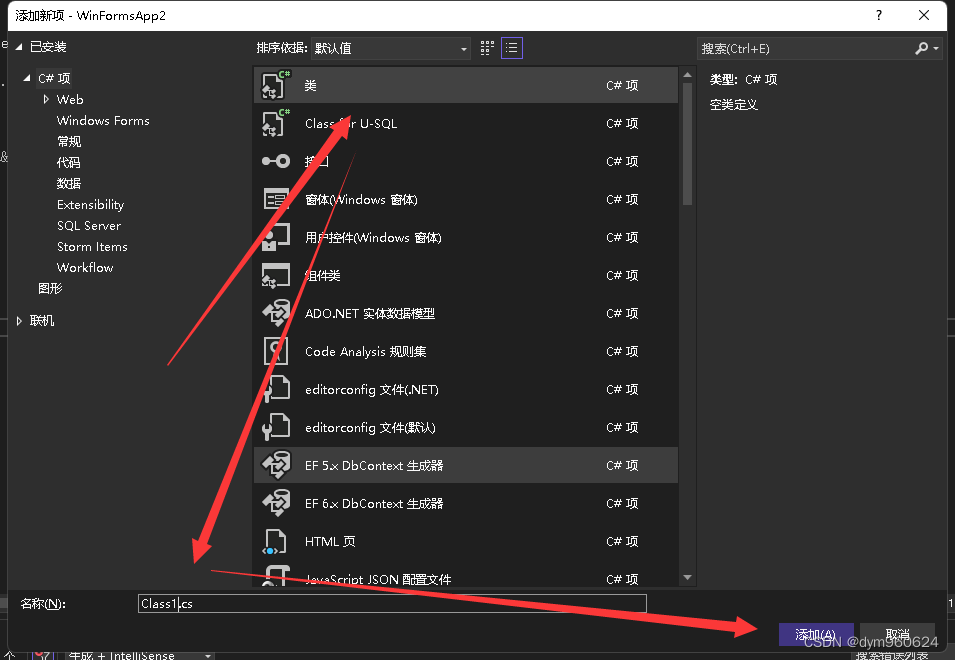This screenshot has height=660, width=955.
Task: Click the search magnifier icon
Action: (x=921, y=47)
